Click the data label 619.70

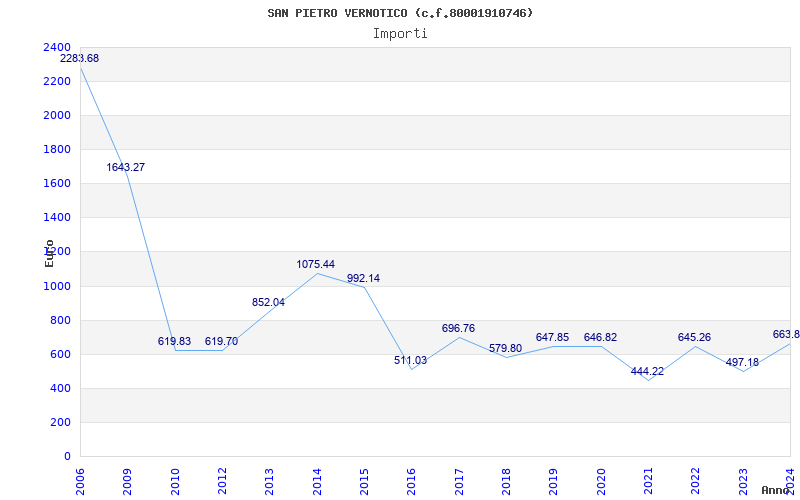[221, 341]
